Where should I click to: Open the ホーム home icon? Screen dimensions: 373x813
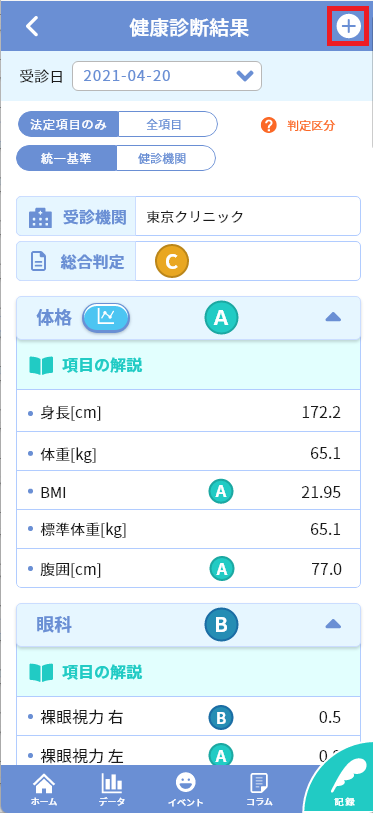[44, 789]
